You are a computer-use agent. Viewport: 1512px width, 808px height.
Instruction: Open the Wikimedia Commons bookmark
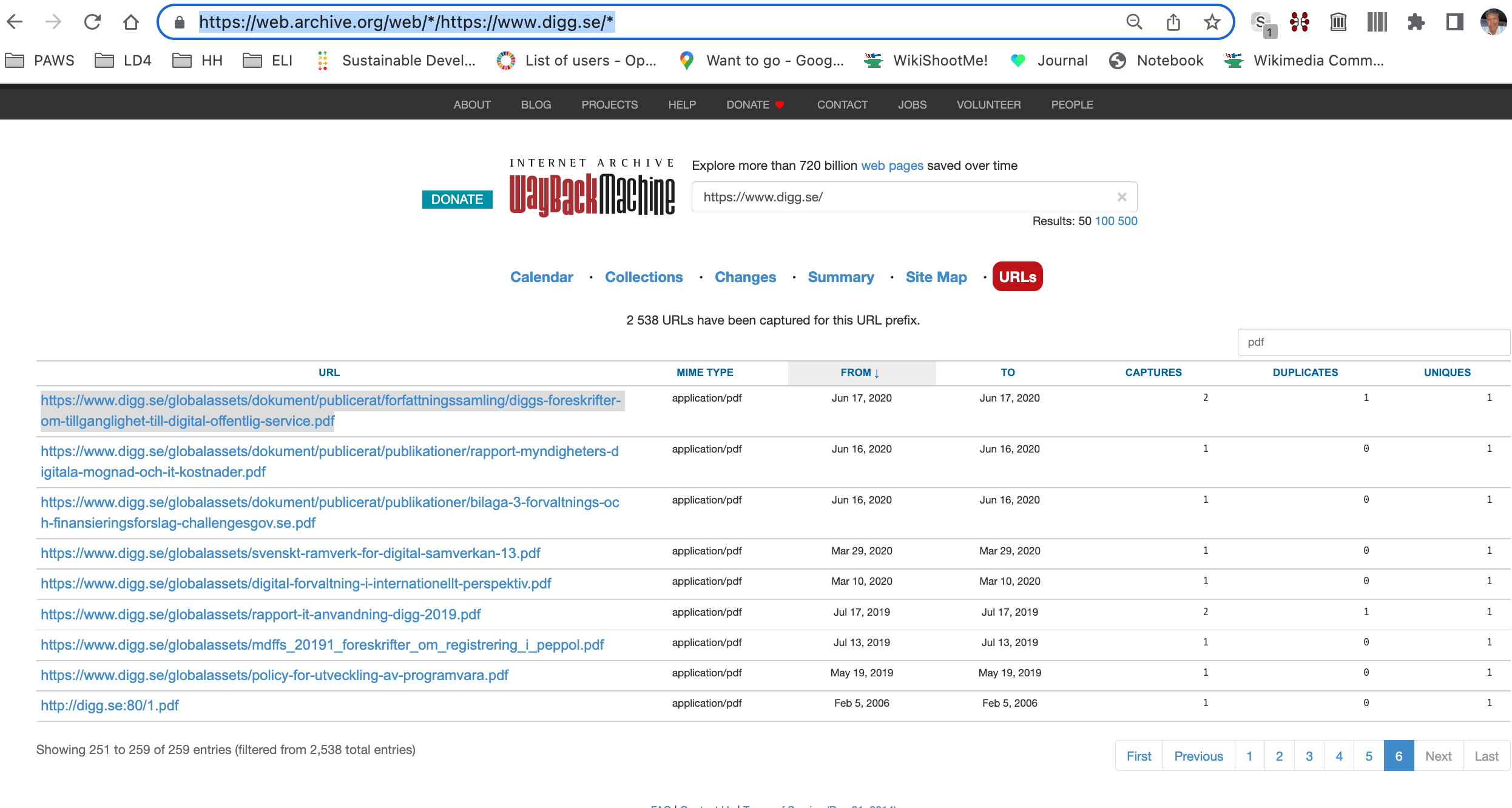click(1304, 61)
